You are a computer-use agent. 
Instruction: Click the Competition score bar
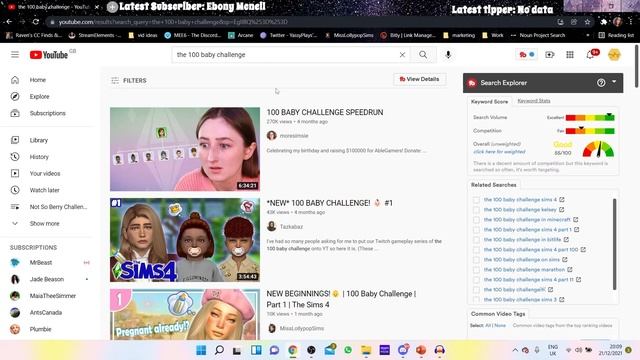tap(590, 131)
